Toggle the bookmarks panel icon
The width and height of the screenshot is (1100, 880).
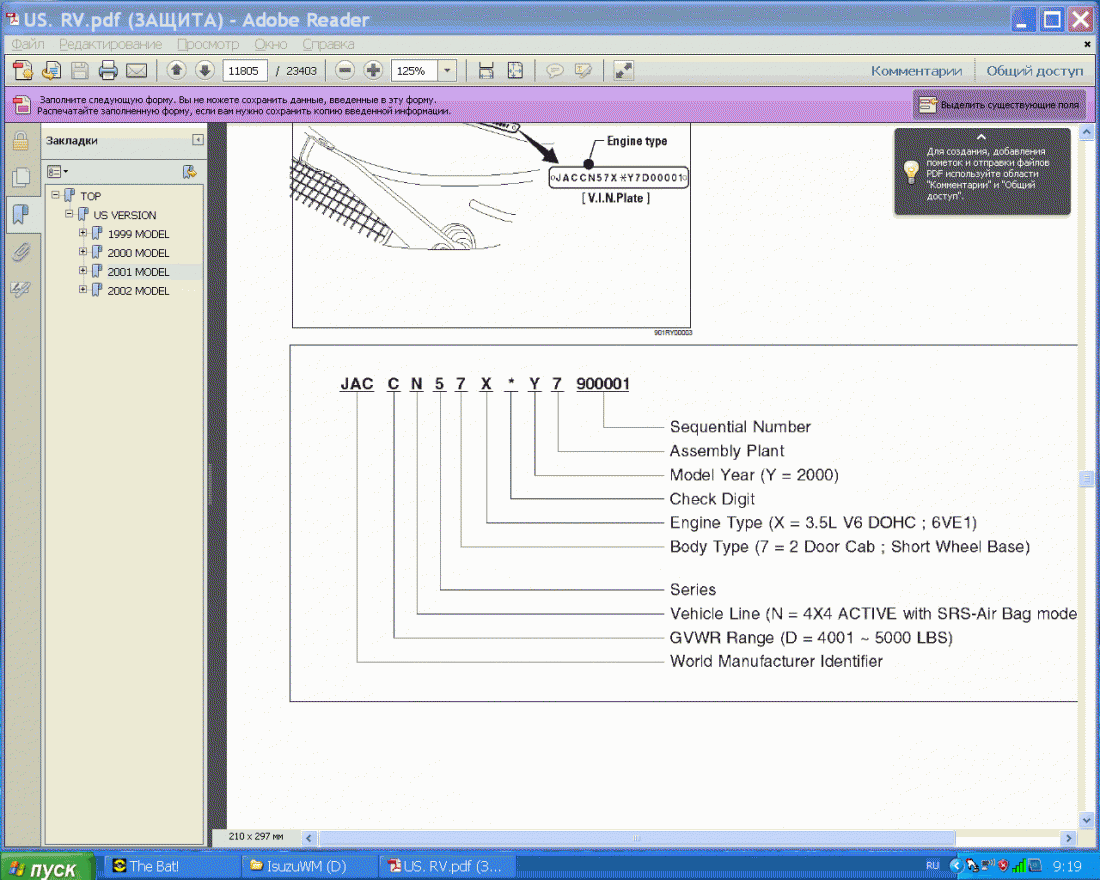(x=20, y=214)
